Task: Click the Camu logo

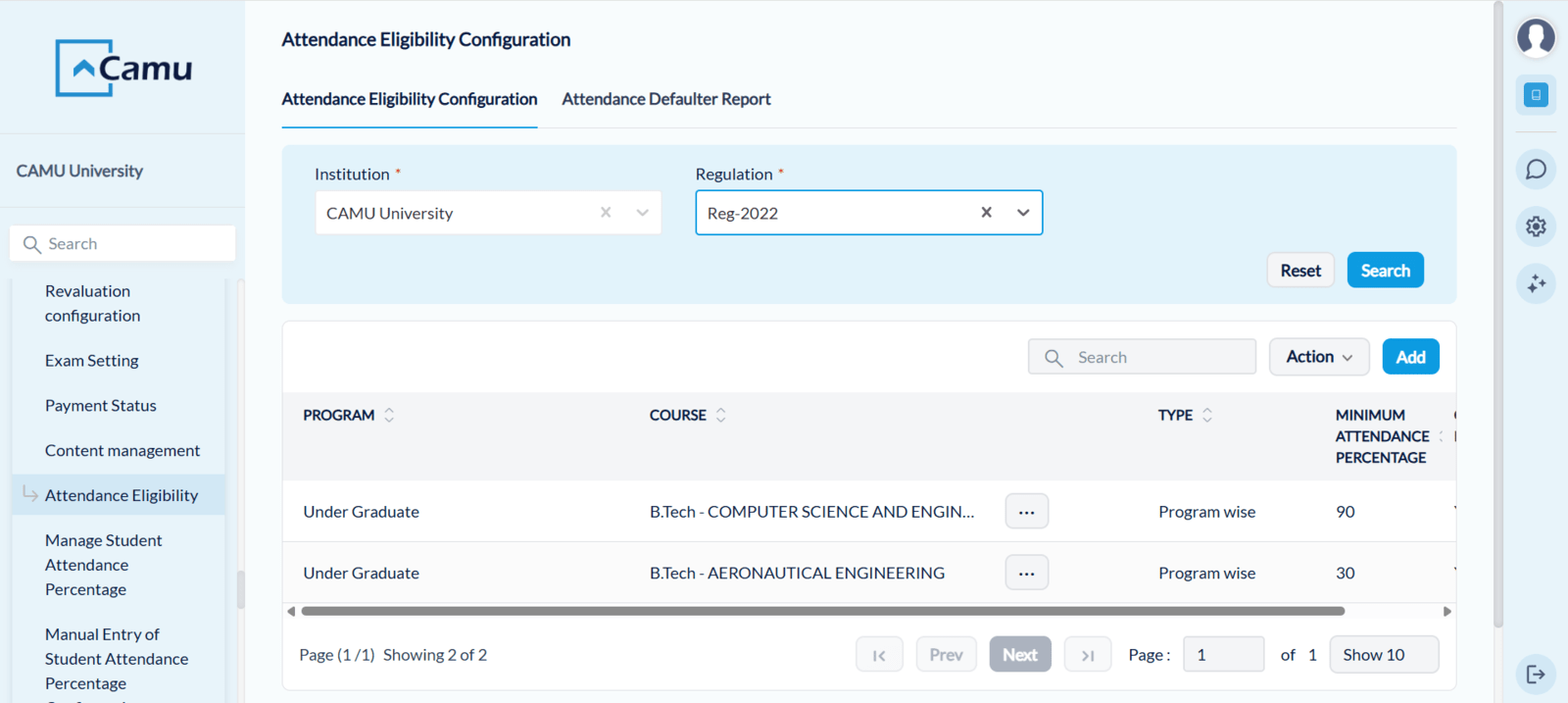Action: (123, 68)
